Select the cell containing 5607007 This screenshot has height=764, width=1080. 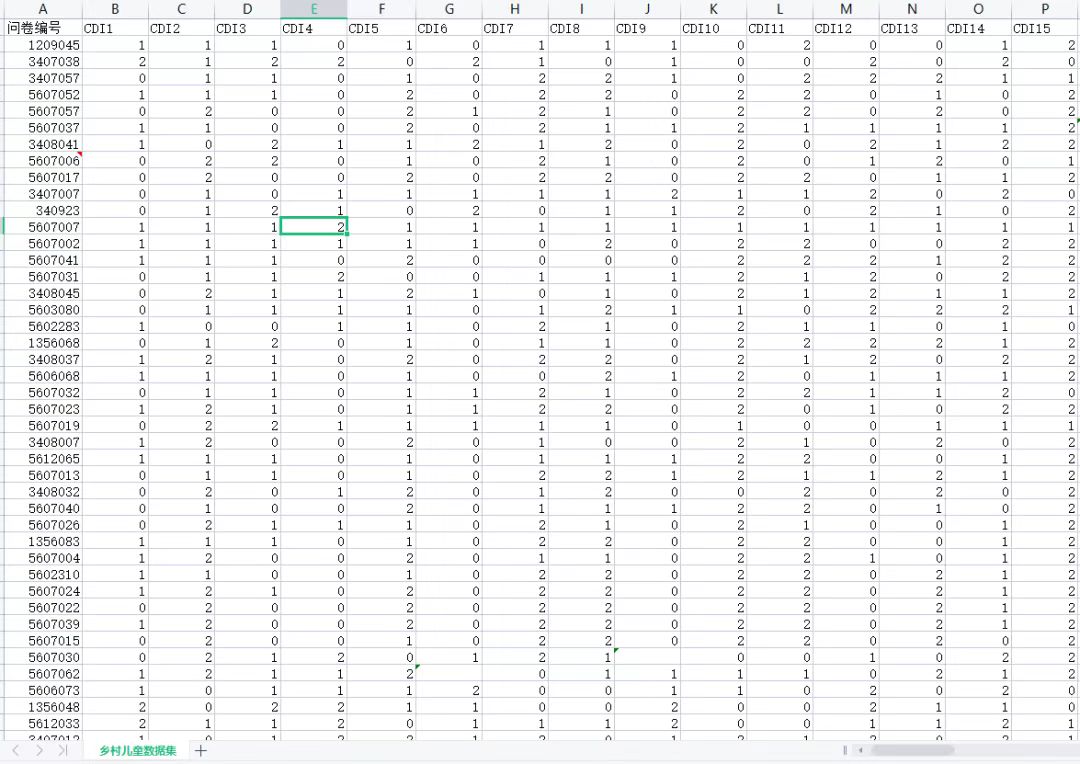coord(43,227)
